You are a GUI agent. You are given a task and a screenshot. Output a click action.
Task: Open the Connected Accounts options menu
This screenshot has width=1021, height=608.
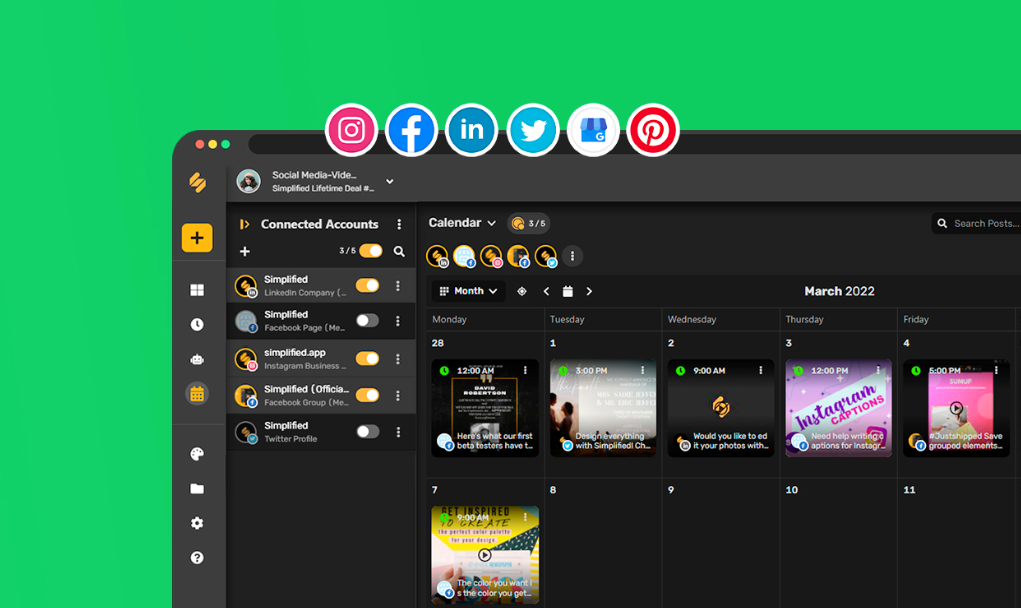pyautogui.click(x=399, y=223)
